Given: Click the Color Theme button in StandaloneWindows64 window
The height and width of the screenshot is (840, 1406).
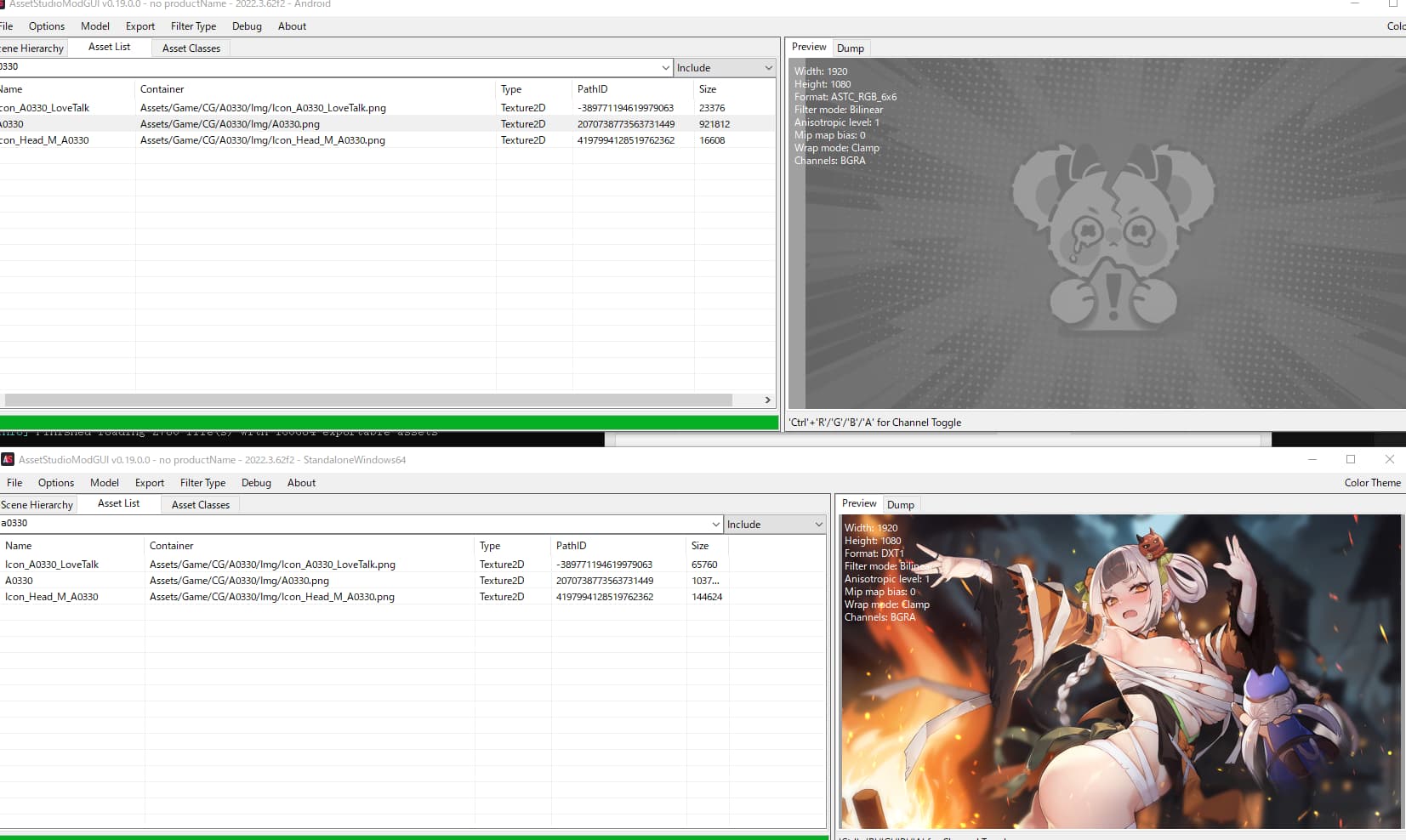Looking at the screenshot, I should 1372,483.
